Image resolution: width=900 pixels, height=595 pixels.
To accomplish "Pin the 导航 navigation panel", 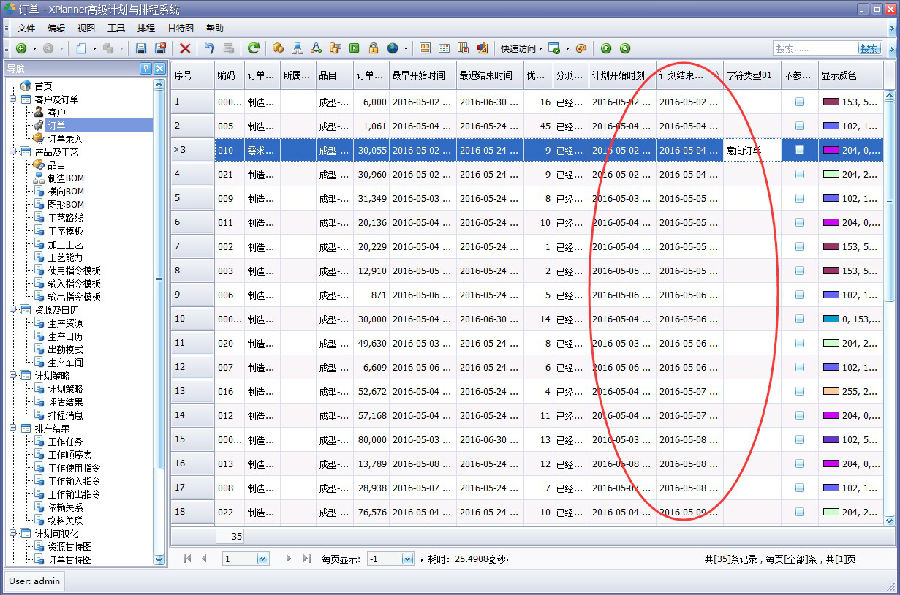I will tap(146, 69).
